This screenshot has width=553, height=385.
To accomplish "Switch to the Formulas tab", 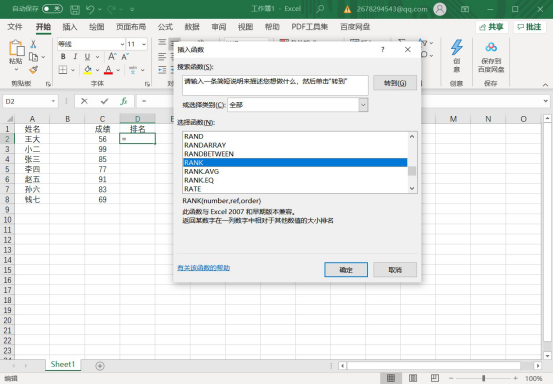I will point(165,27).
